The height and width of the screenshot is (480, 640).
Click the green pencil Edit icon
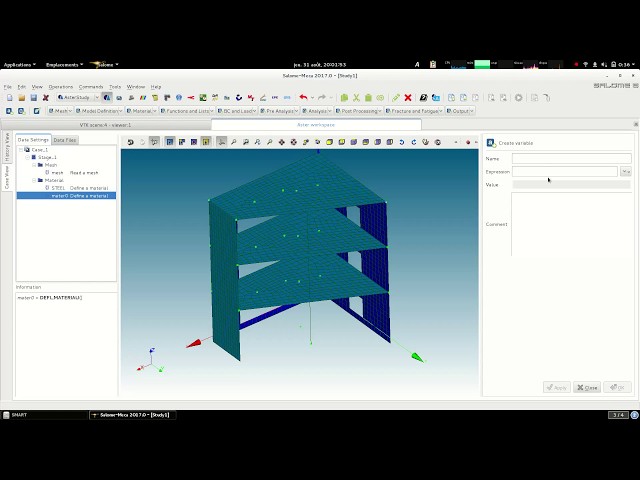[396, 98]
